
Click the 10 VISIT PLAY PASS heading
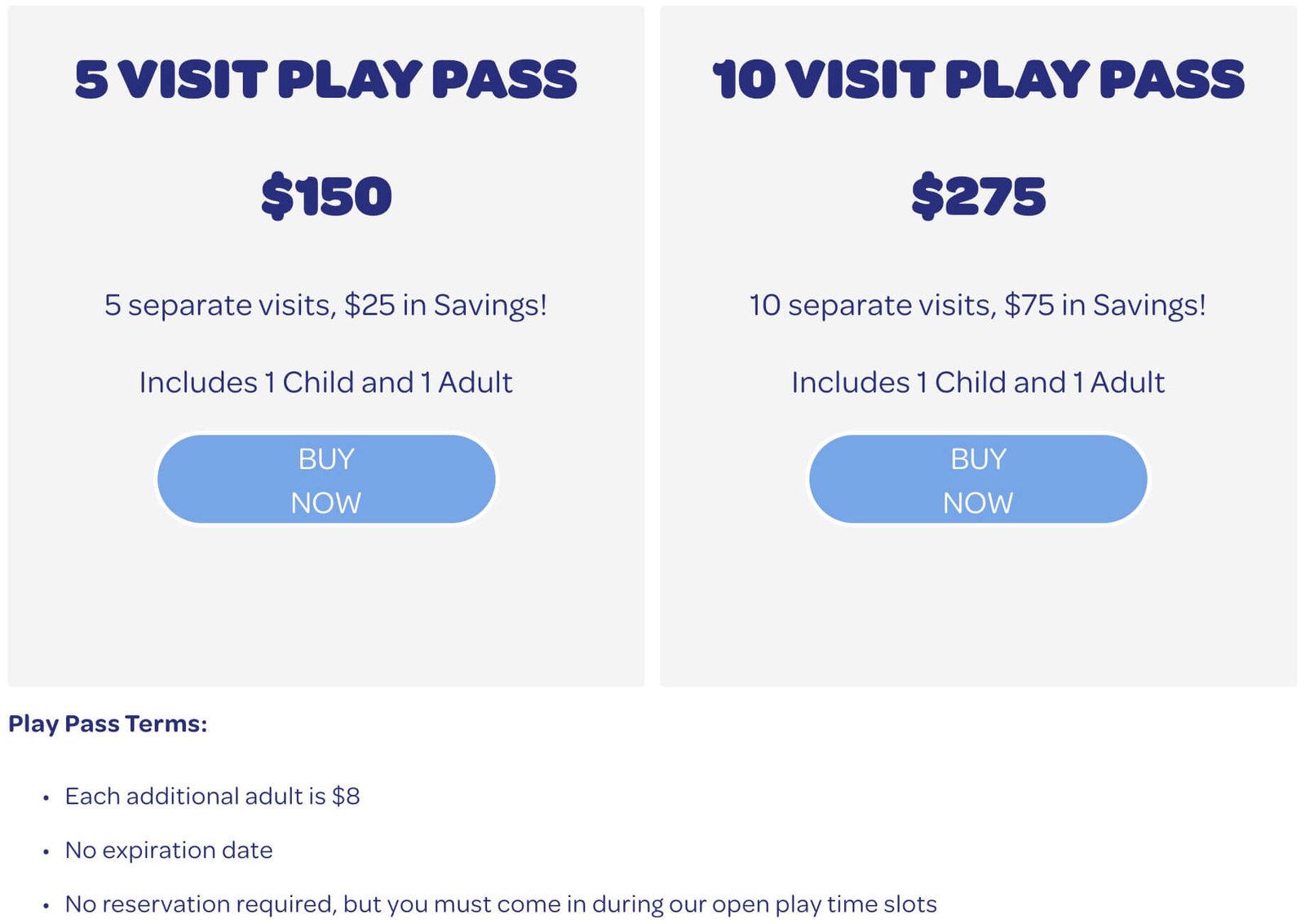978,79
